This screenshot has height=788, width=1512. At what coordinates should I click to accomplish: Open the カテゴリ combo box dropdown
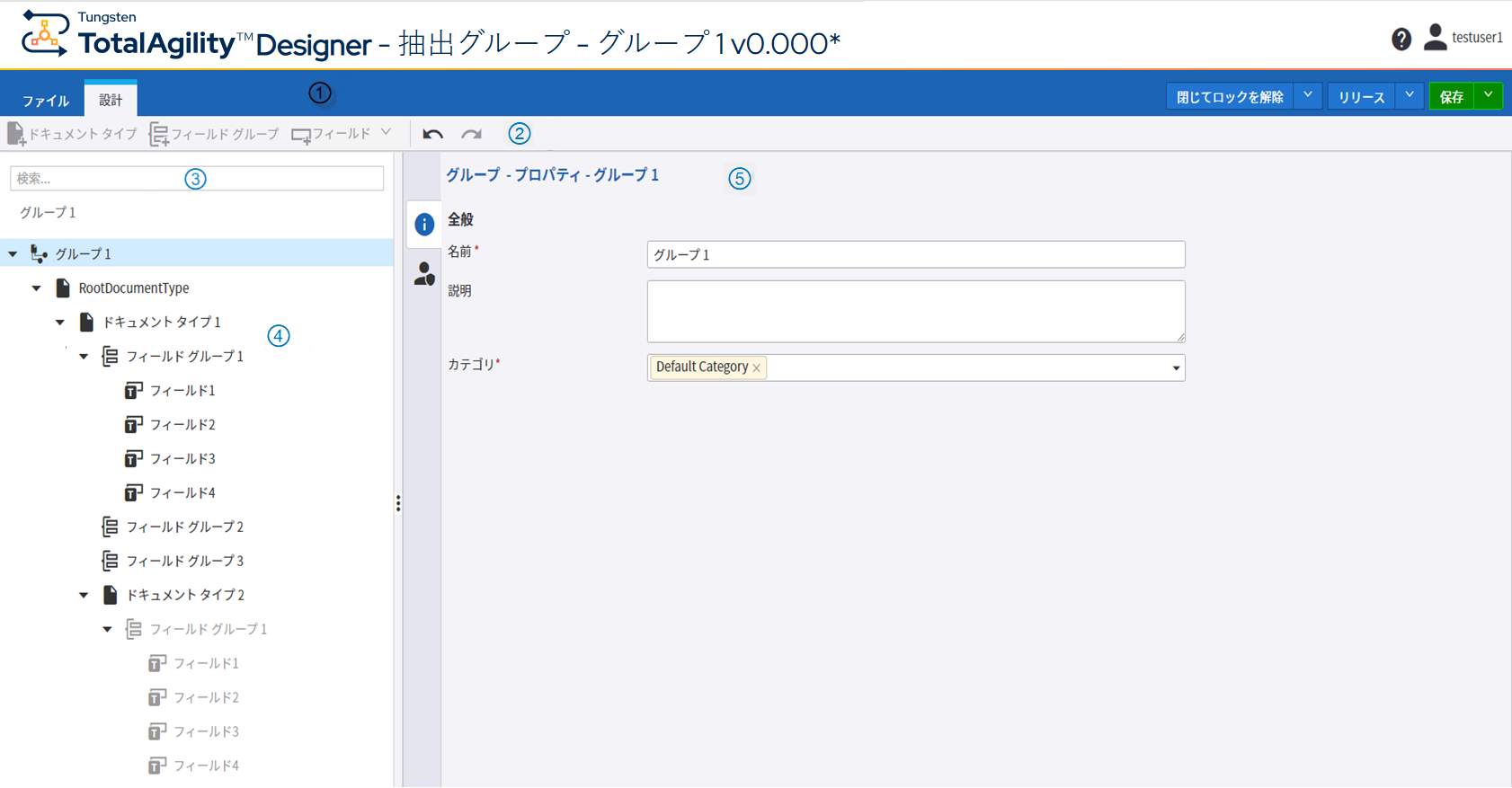click(1176, 367)
